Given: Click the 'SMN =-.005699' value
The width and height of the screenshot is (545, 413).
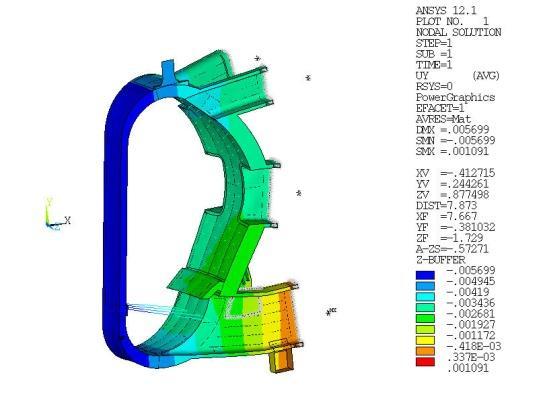Looking at the screenshot, I should point(456,141).
